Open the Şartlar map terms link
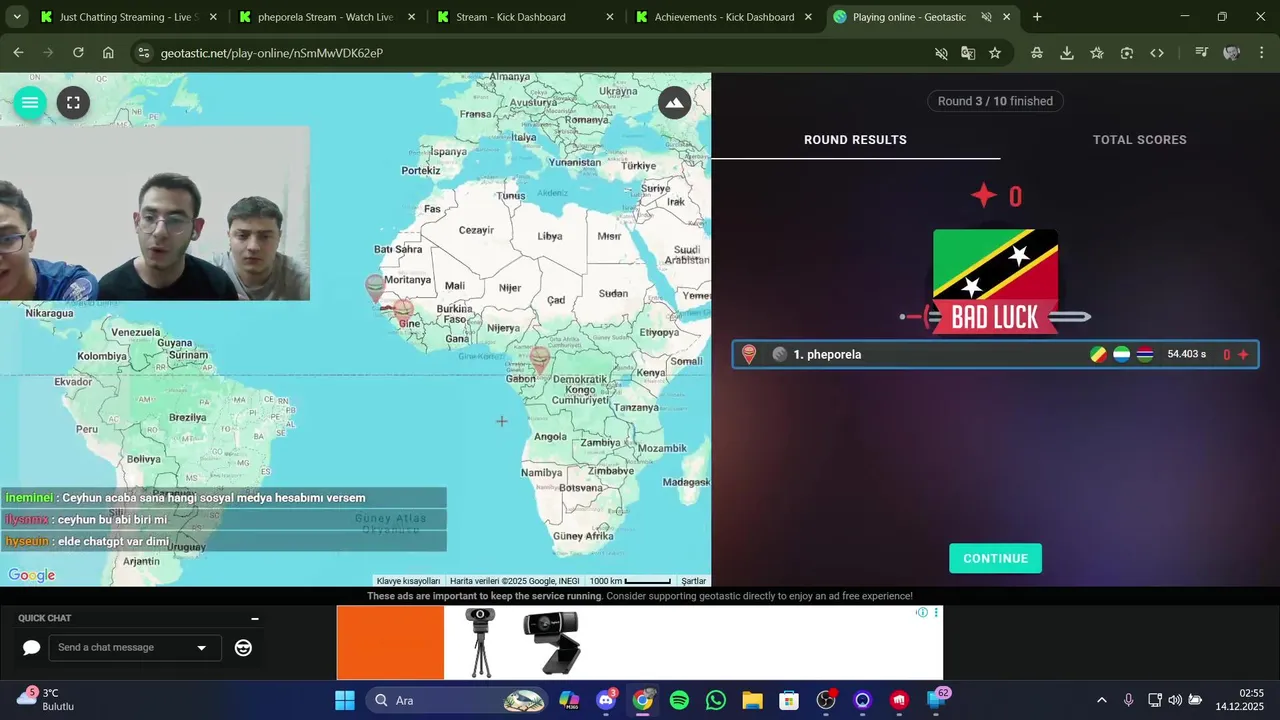 point(693,581)
